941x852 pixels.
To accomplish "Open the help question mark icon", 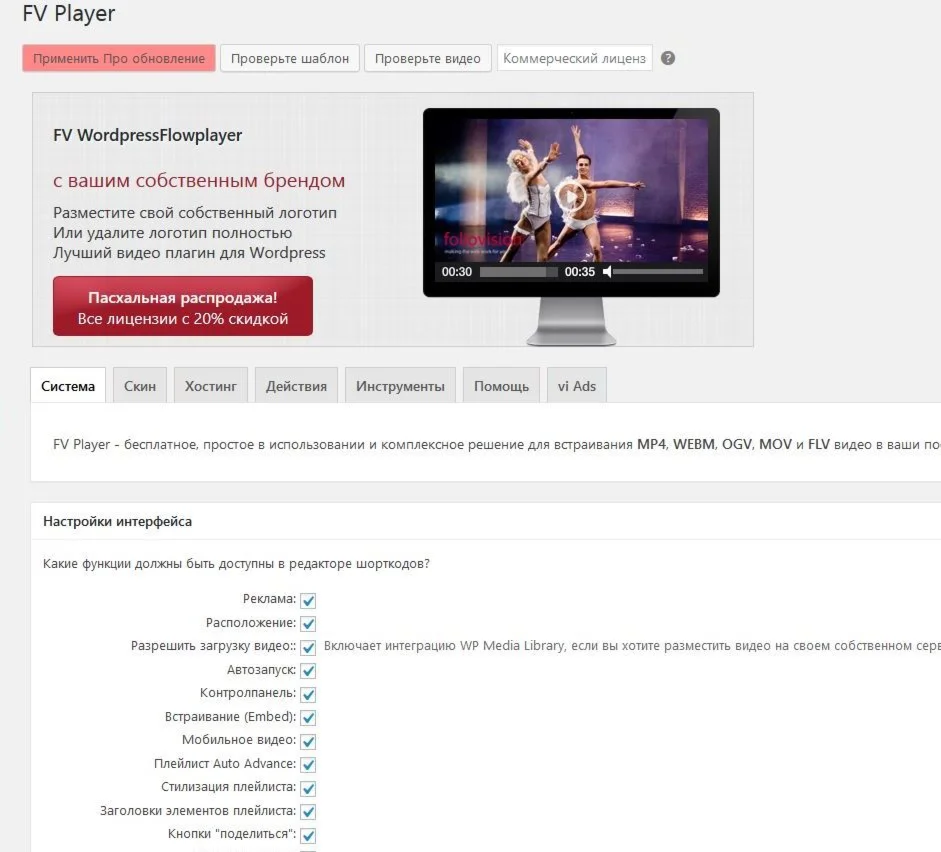I will [x=667, y=58].
